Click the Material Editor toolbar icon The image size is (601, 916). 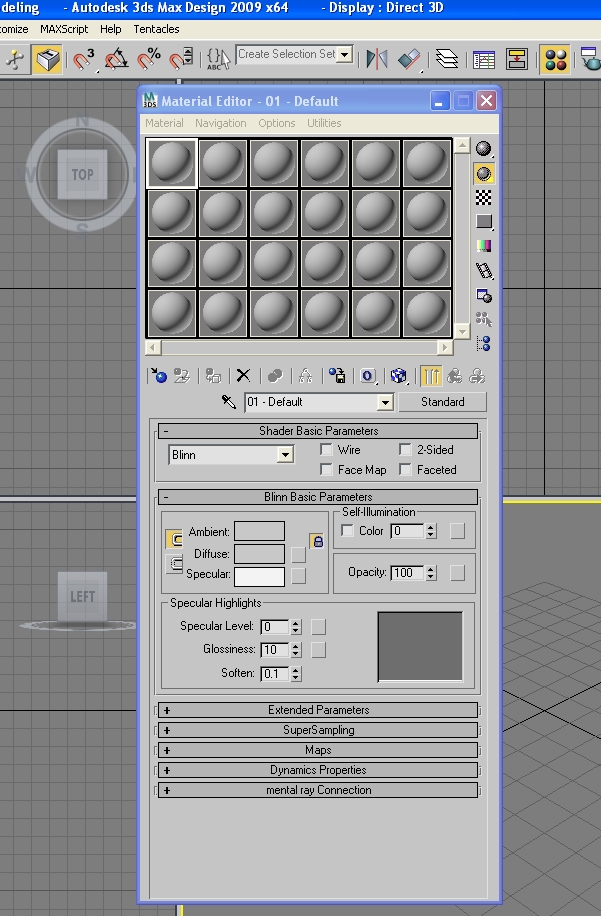pyautogui.click(x=555, y=58)
